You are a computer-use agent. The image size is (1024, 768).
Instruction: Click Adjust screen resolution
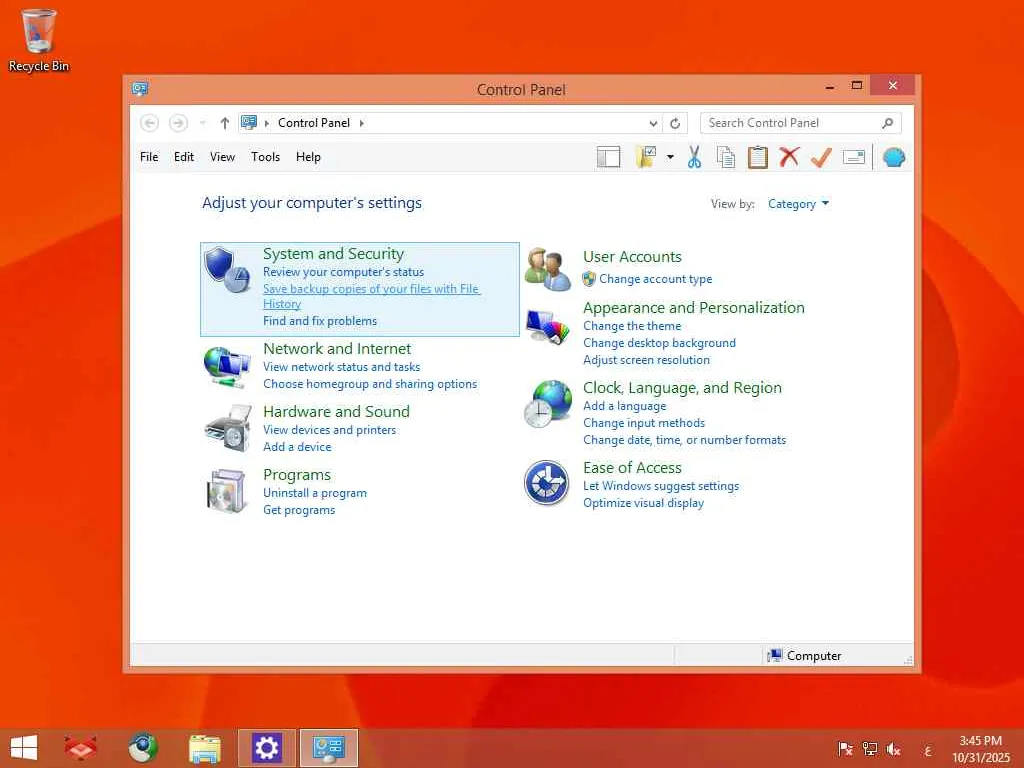[646, 360]
